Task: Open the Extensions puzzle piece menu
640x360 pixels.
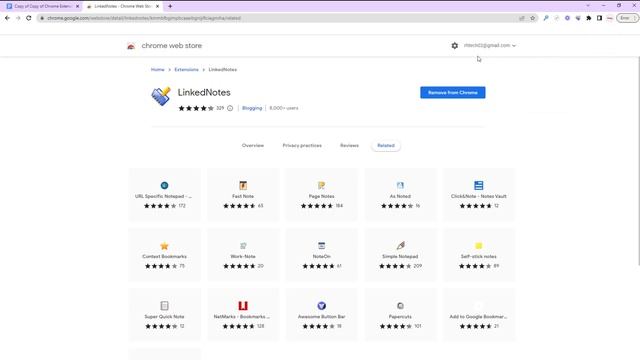Action: (x=589, y=18)
